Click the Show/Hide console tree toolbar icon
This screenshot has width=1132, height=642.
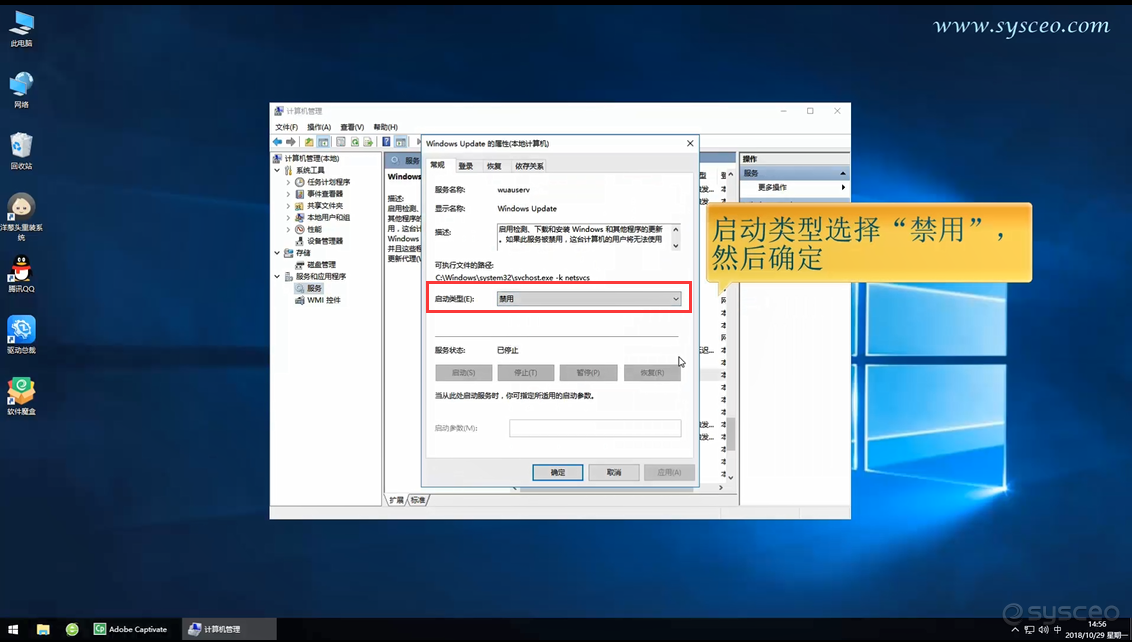pos(323,142)
